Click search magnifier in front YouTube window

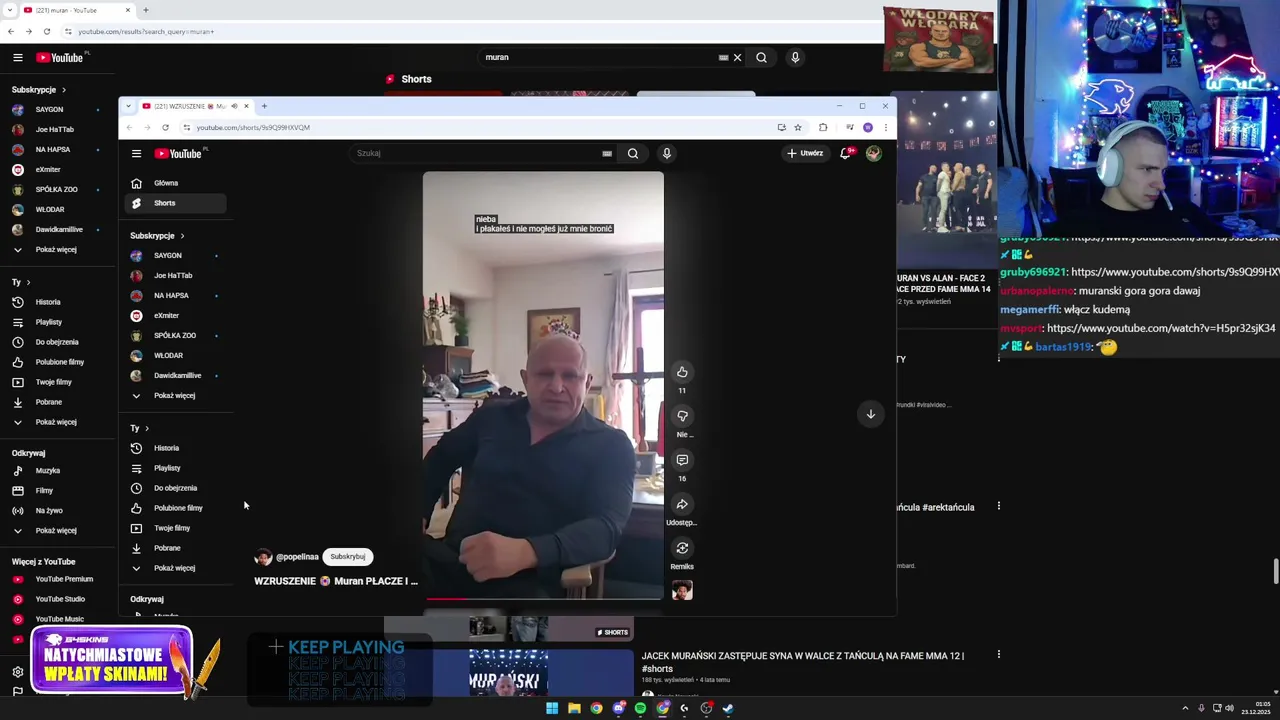633,153
